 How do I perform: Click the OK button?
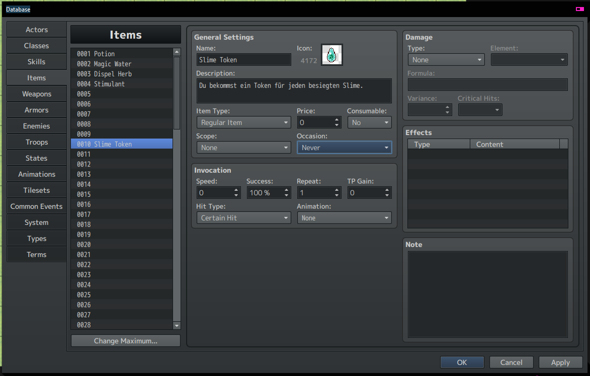point(462,362)
